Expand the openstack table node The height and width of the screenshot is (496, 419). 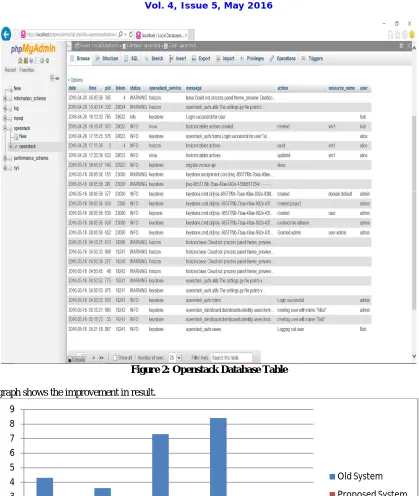pos(11,146)
